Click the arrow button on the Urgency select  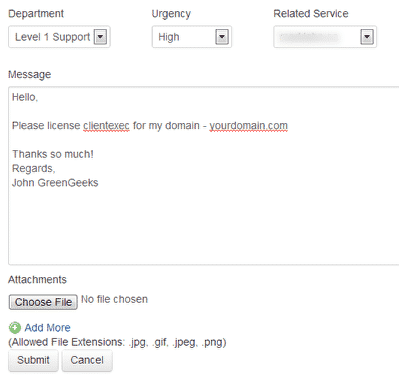pyautogui.click(x=222, y=37)
